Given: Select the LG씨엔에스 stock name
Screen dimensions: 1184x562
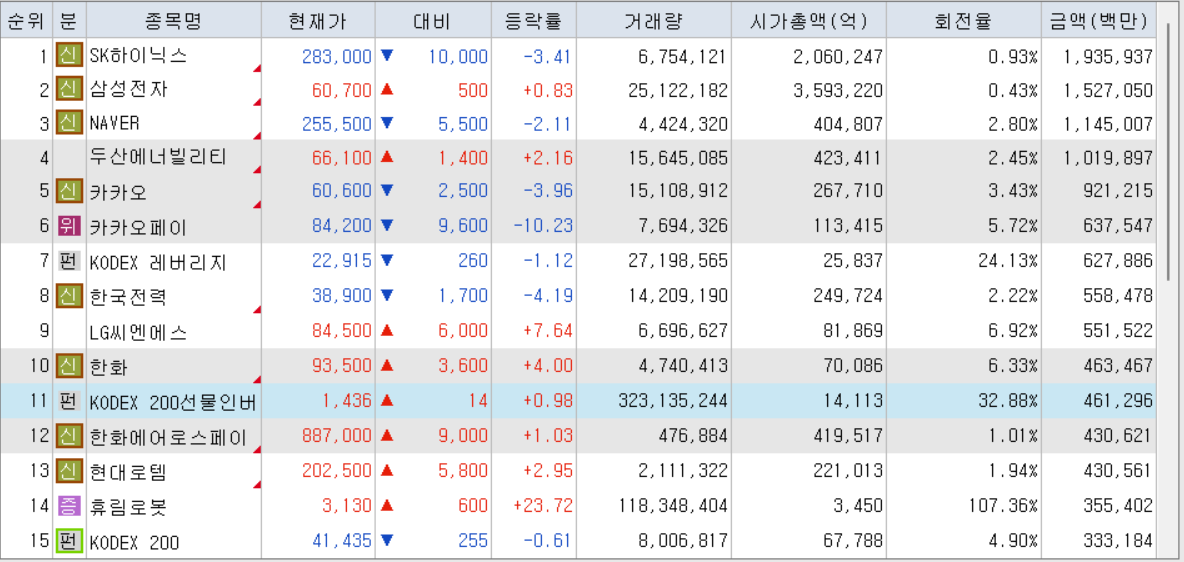Looking at the screenshot, I should tap(138, 332).
